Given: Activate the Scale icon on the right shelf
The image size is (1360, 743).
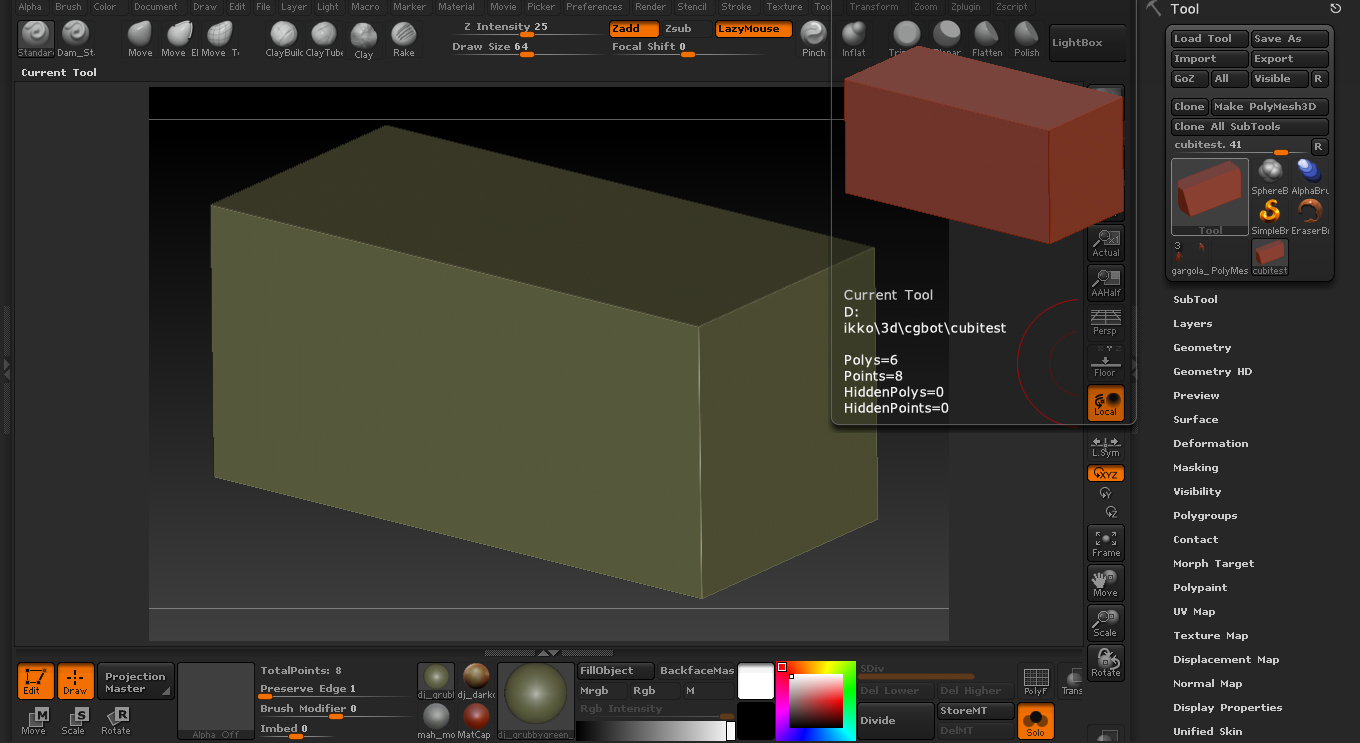Looking at the screenshot, I should click(x=1105, y=622).
